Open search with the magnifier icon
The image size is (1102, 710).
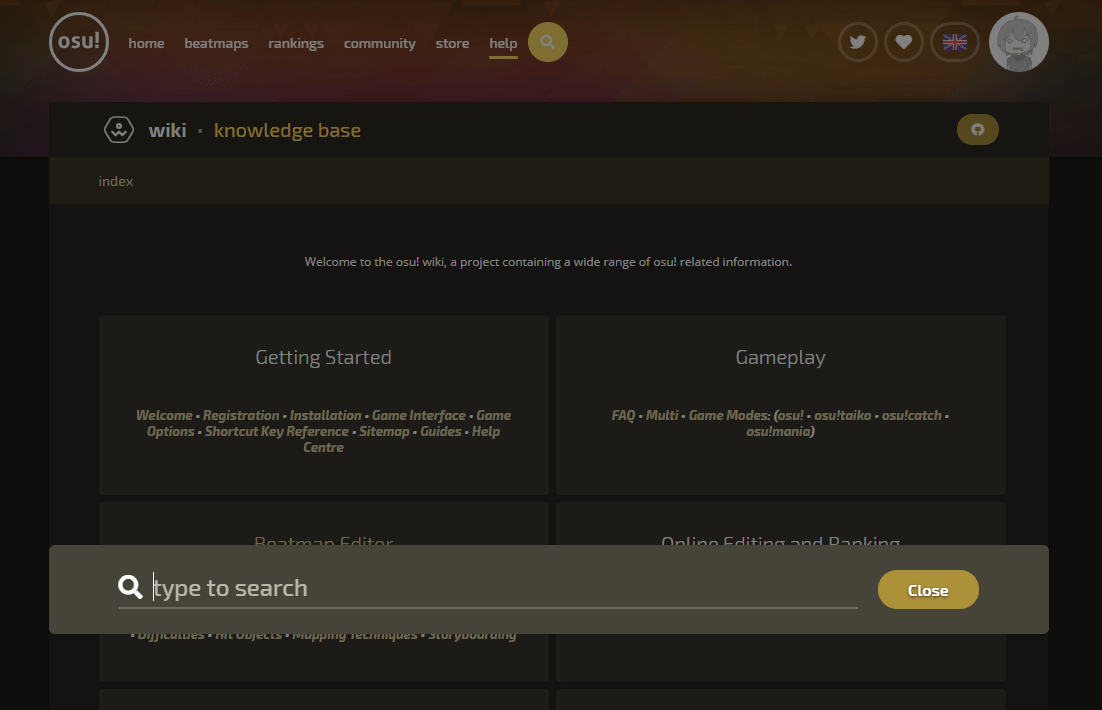point(547,42)
